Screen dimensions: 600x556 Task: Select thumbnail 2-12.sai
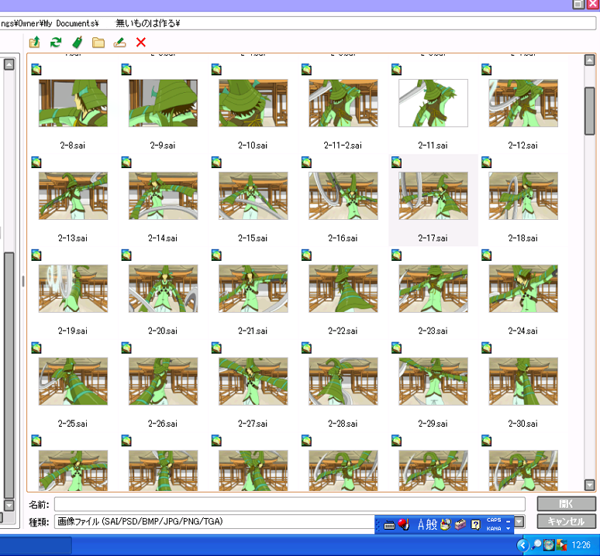point(523,103)
